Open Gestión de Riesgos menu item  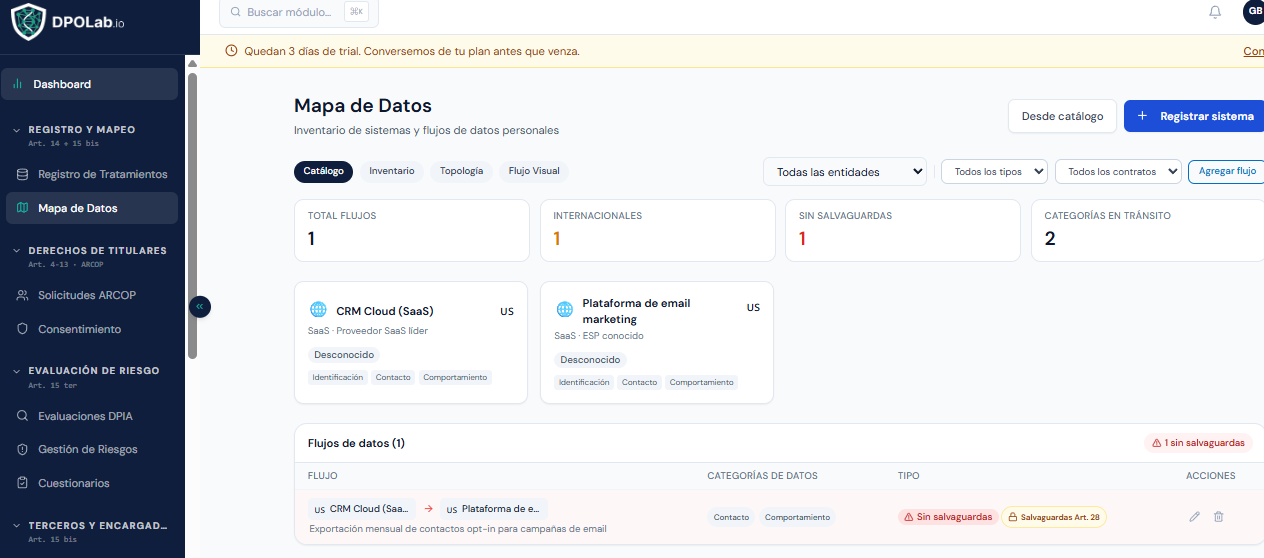[92, 449]
